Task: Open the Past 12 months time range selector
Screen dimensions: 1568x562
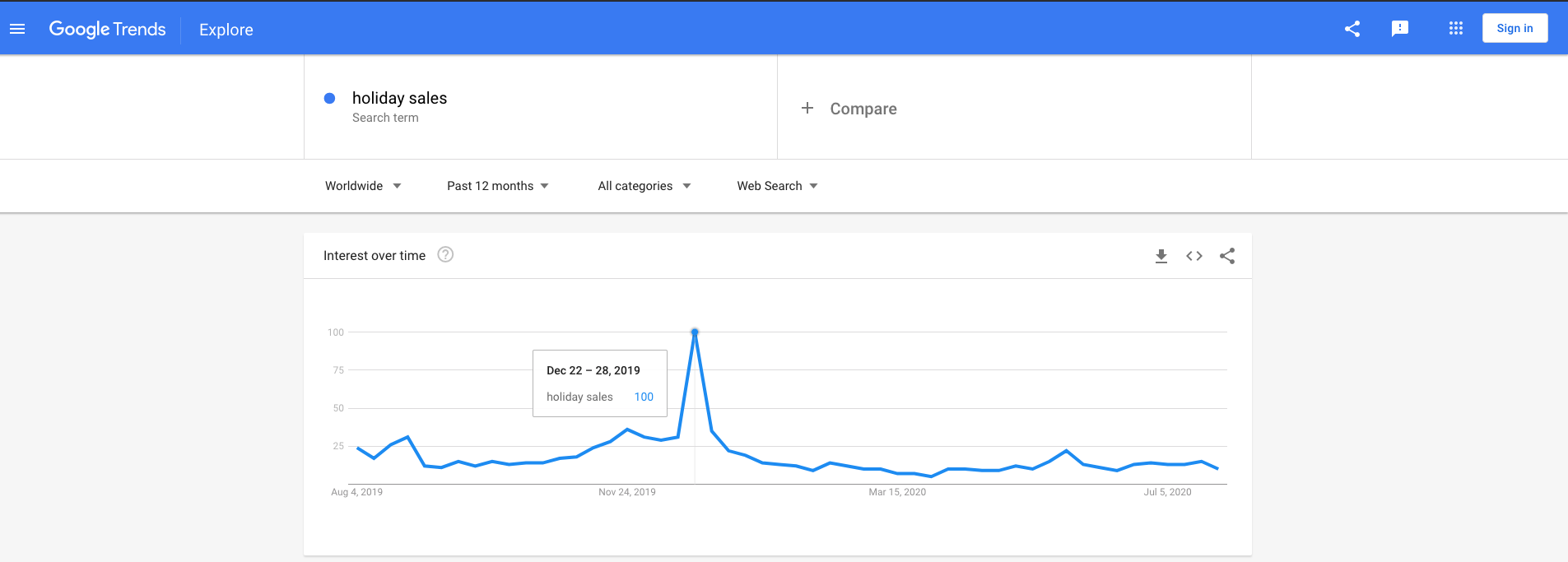Action: coord(496,185)
